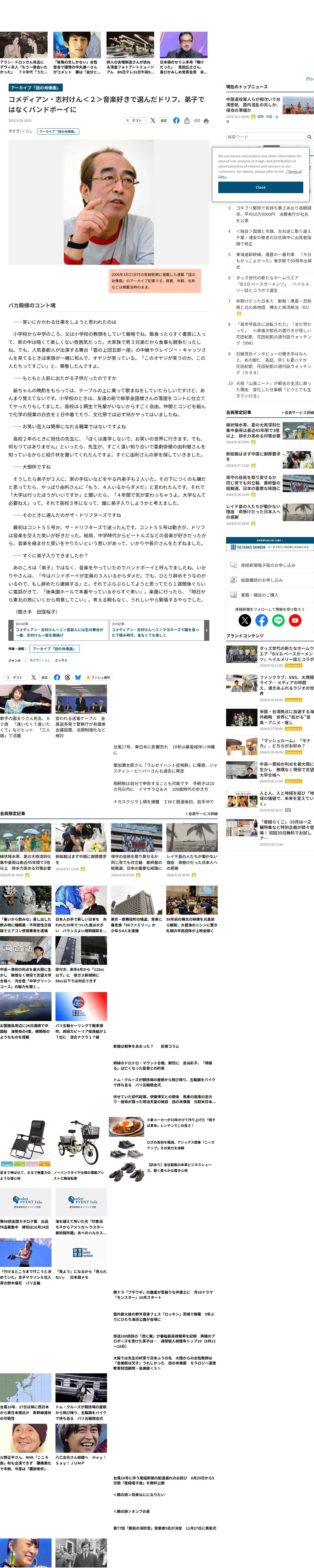Click the アーカイブ「話の肖像画」 tag beside 特集・連載
Screen dimensions: 314x1568
54,649
